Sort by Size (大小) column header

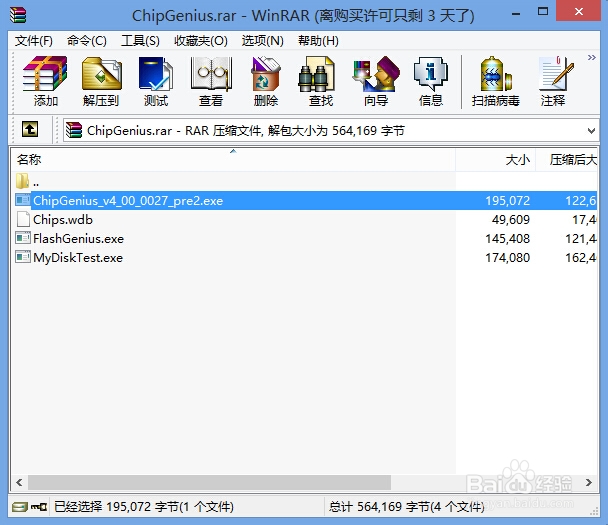coord(495,159)
